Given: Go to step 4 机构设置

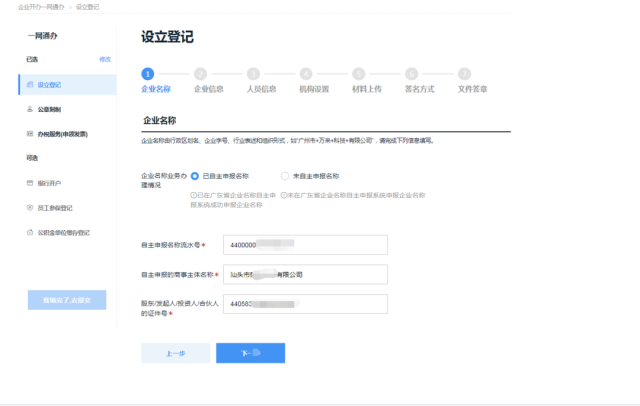Looking at the screenshot, I should point(306,74).
